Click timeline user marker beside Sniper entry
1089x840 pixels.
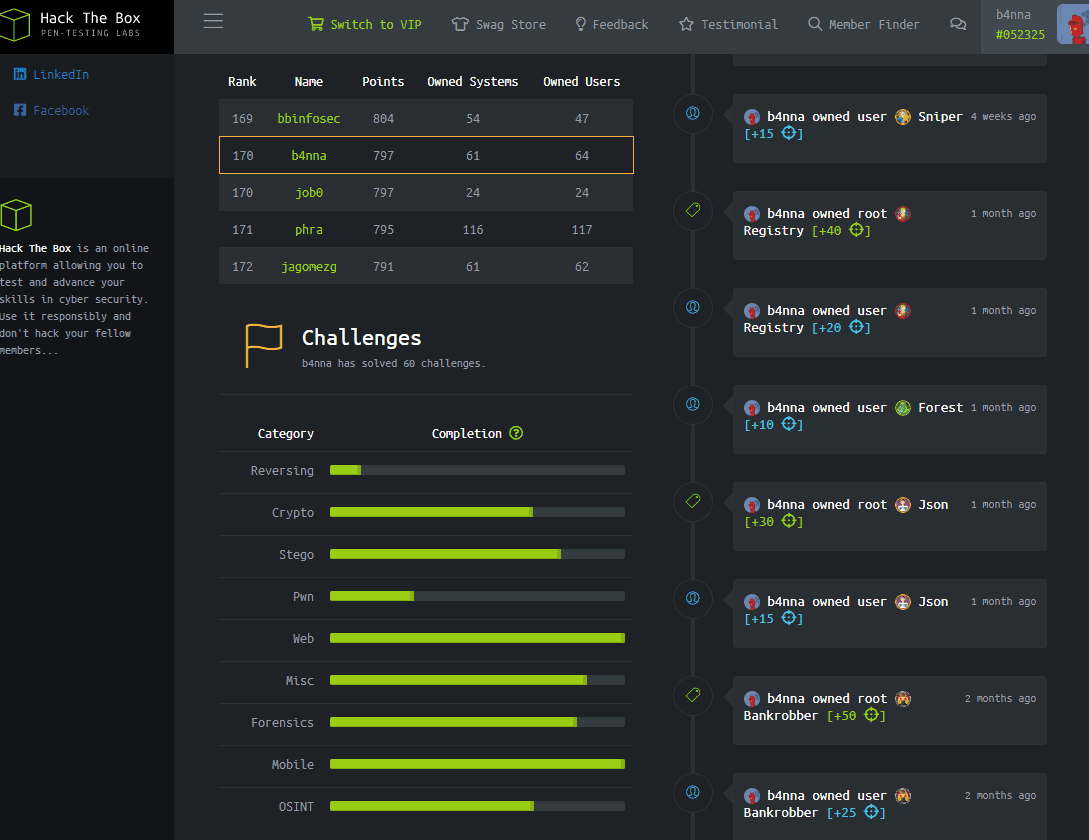click(x=693, y=113)
